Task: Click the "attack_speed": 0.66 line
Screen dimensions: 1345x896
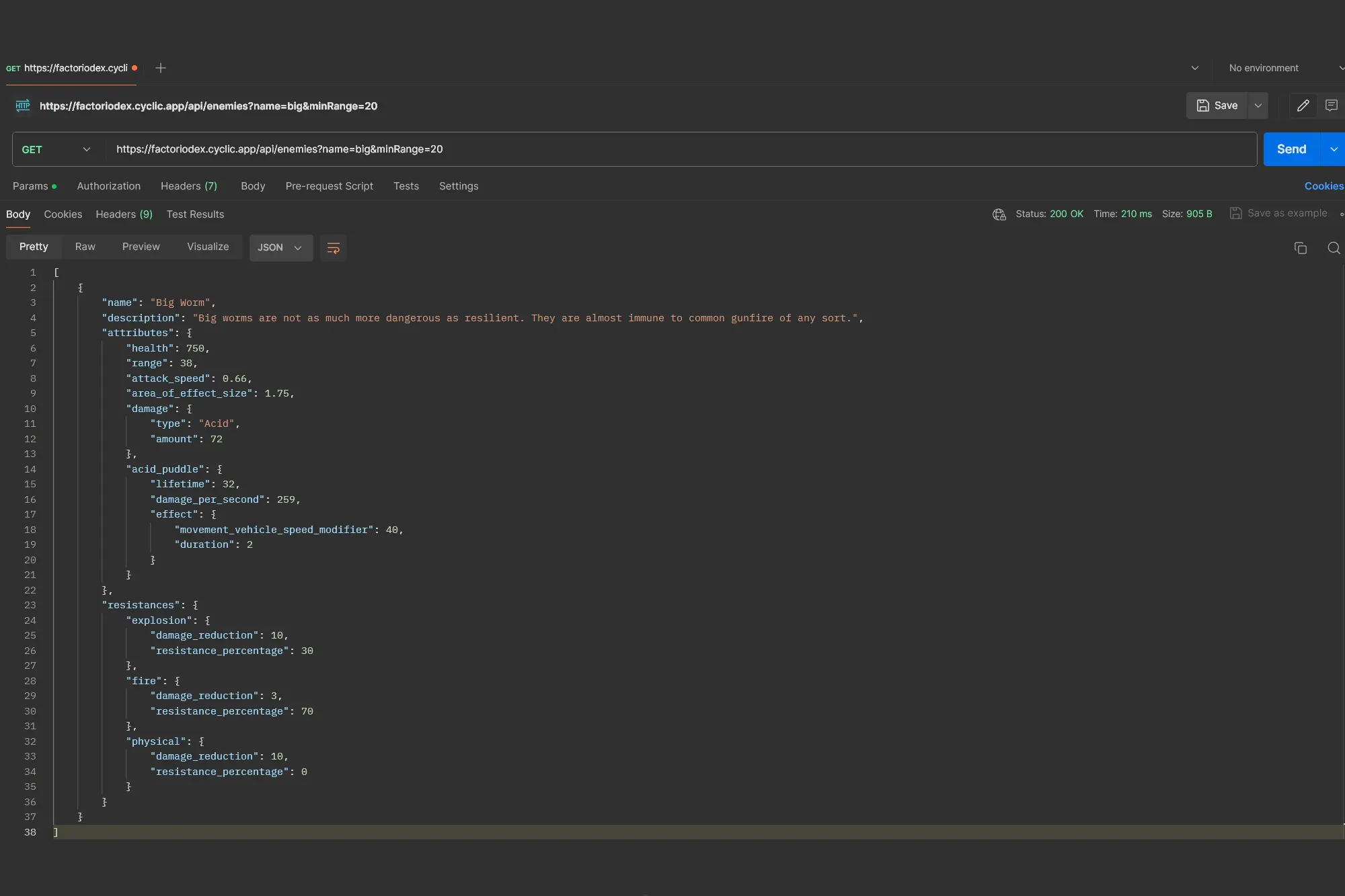Action: (189, 378)
